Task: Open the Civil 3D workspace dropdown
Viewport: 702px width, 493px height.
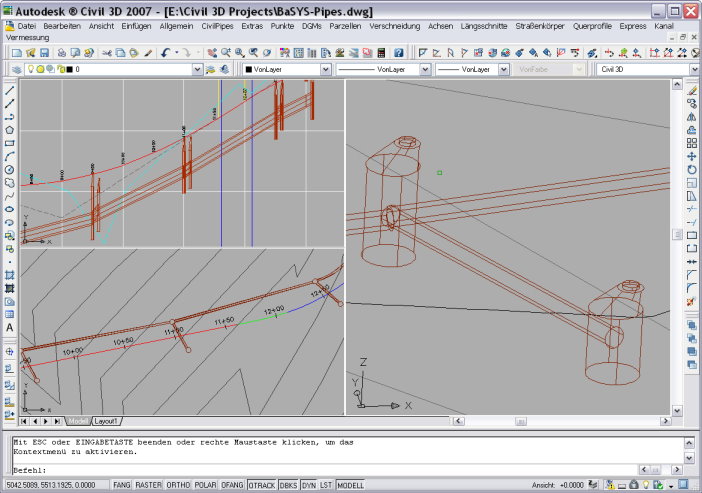Action: (x=693, y=70)
